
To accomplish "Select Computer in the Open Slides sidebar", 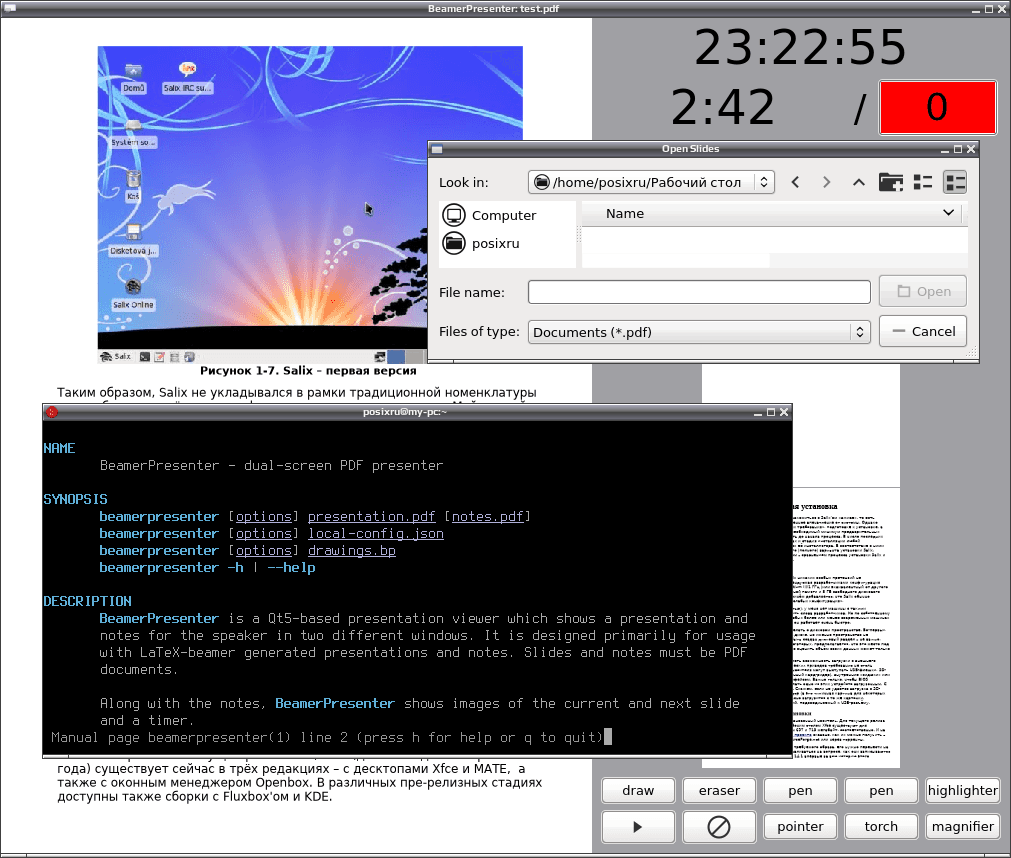I will coord(490,215).
